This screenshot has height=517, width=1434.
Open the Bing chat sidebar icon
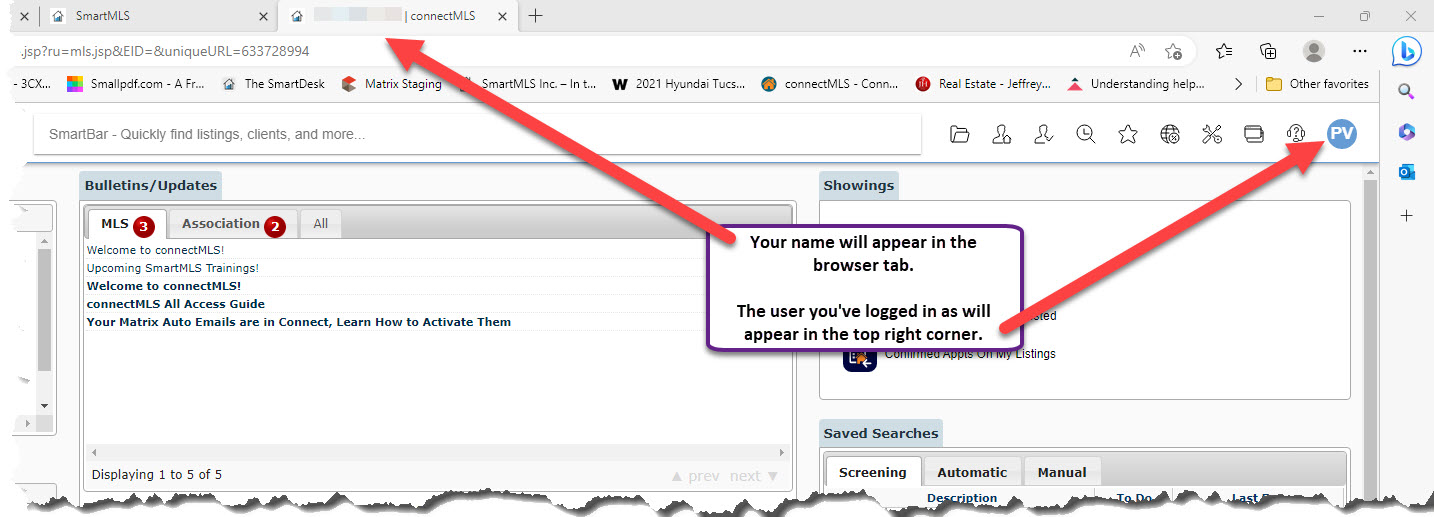coord(1407,51)
